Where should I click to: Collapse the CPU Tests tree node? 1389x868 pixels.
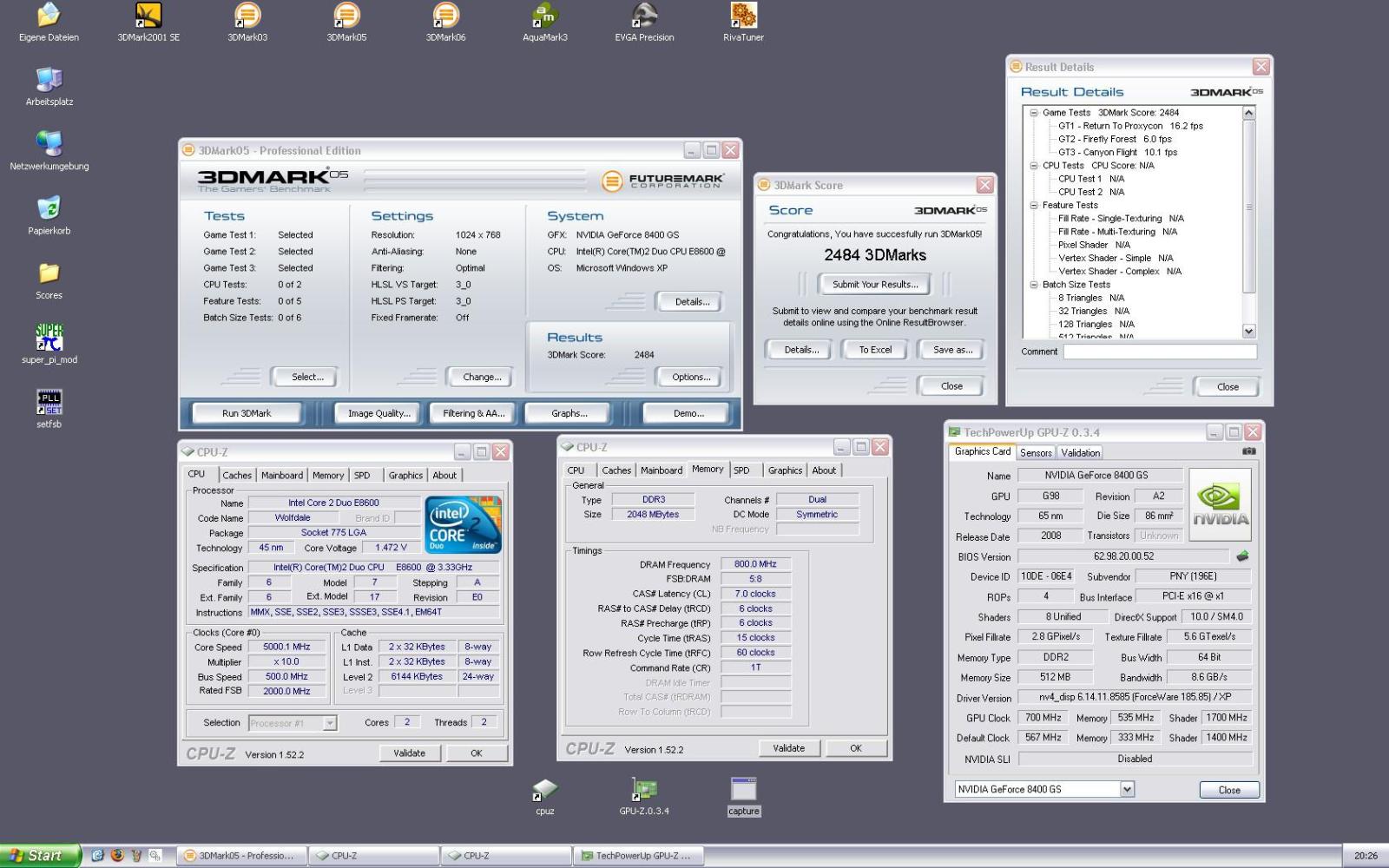coord(1033,166)
